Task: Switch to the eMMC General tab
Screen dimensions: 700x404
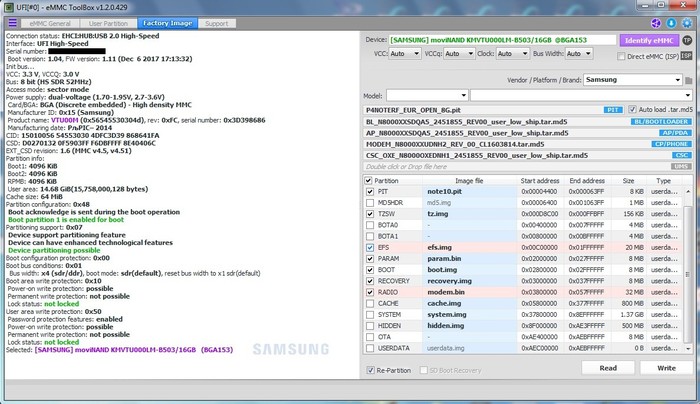Action: (50, 23)
